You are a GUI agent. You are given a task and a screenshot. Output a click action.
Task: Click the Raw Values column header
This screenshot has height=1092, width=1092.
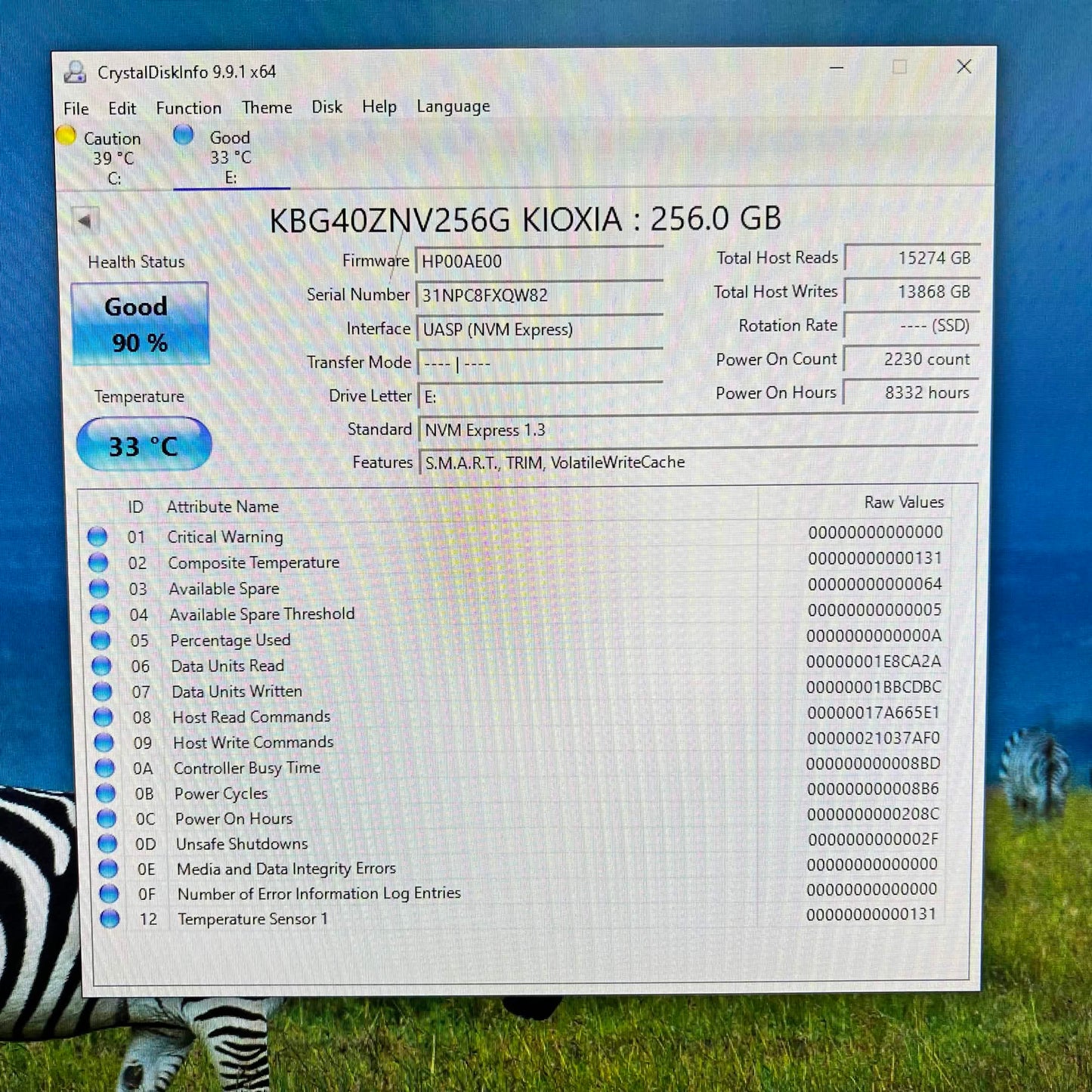905,502
